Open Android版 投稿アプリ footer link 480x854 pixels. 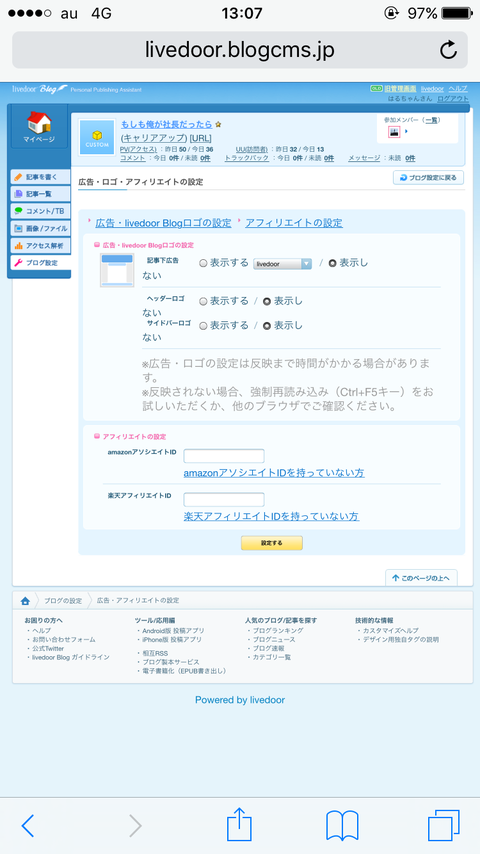click(x=172, y=631)
